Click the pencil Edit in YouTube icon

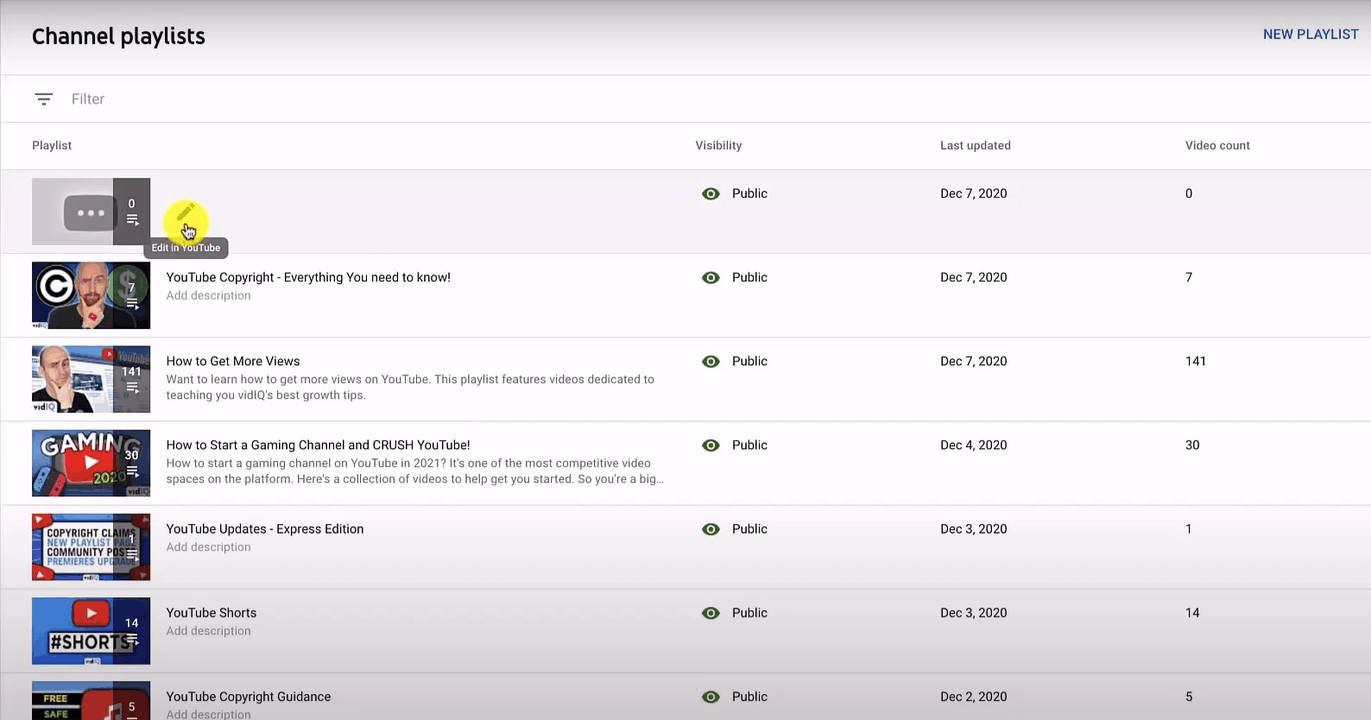[185, 213]
